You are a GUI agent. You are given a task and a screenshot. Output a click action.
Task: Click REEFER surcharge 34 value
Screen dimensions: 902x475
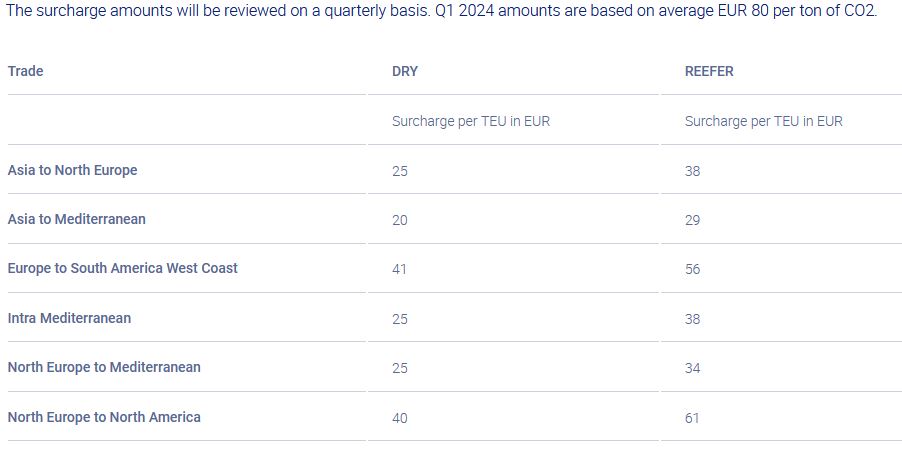click(x=693, y=368)
